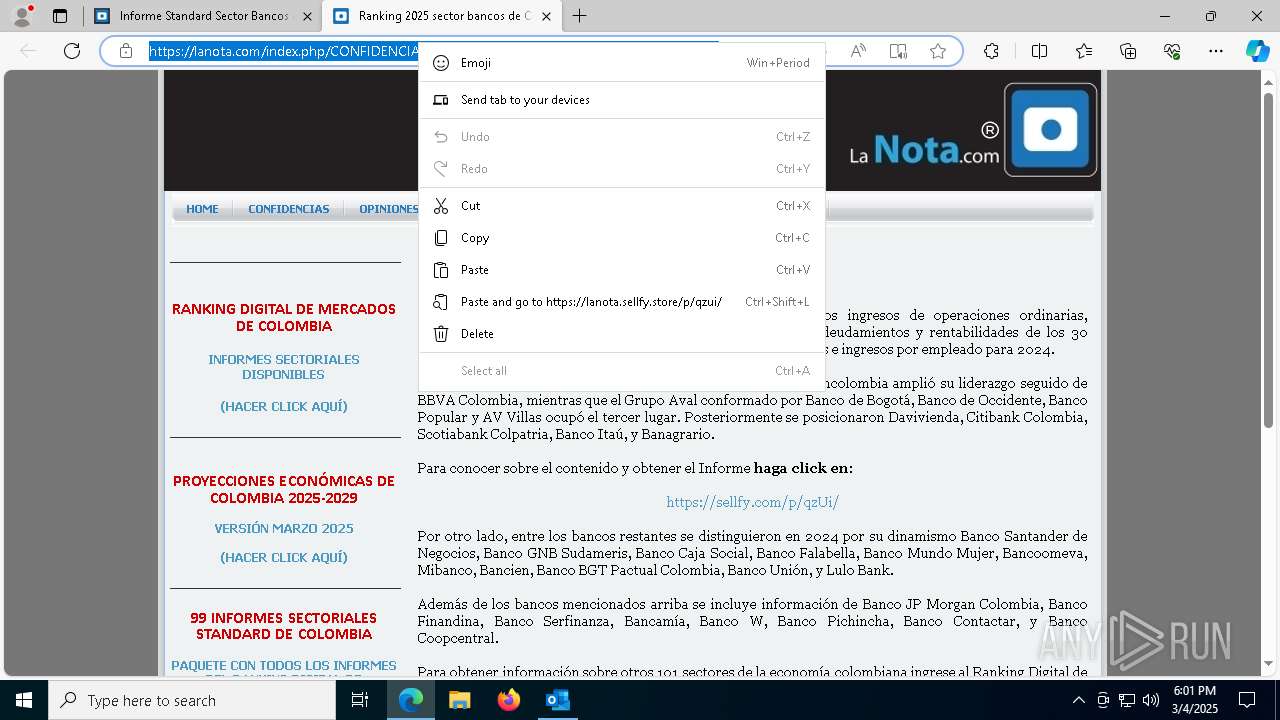Click the Read aloud icon
Viewport: 1280px width, 720px height.
pos(858,51)
